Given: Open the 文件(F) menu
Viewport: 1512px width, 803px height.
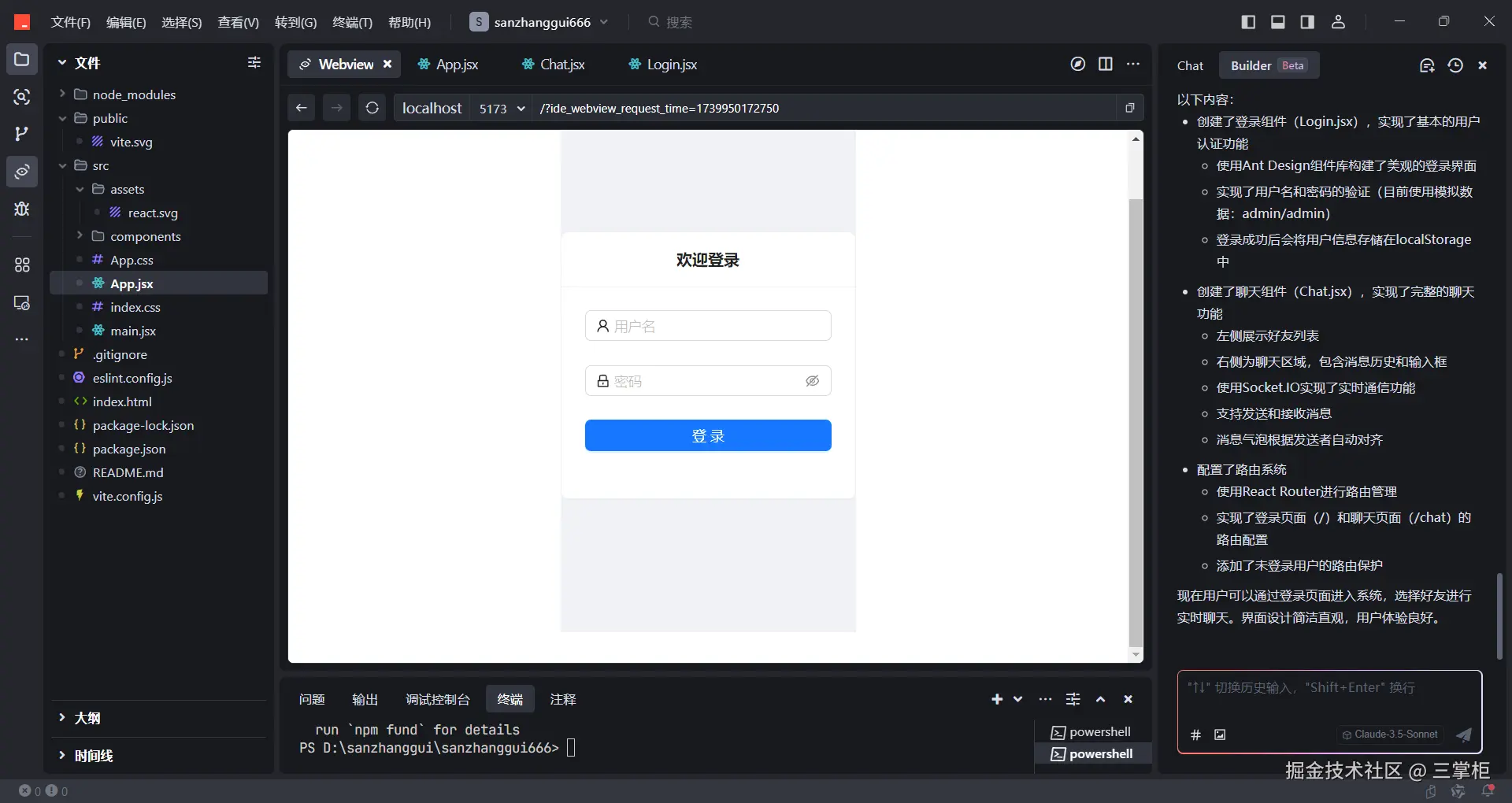Looking at the screenshot, I should coord(71,22).
